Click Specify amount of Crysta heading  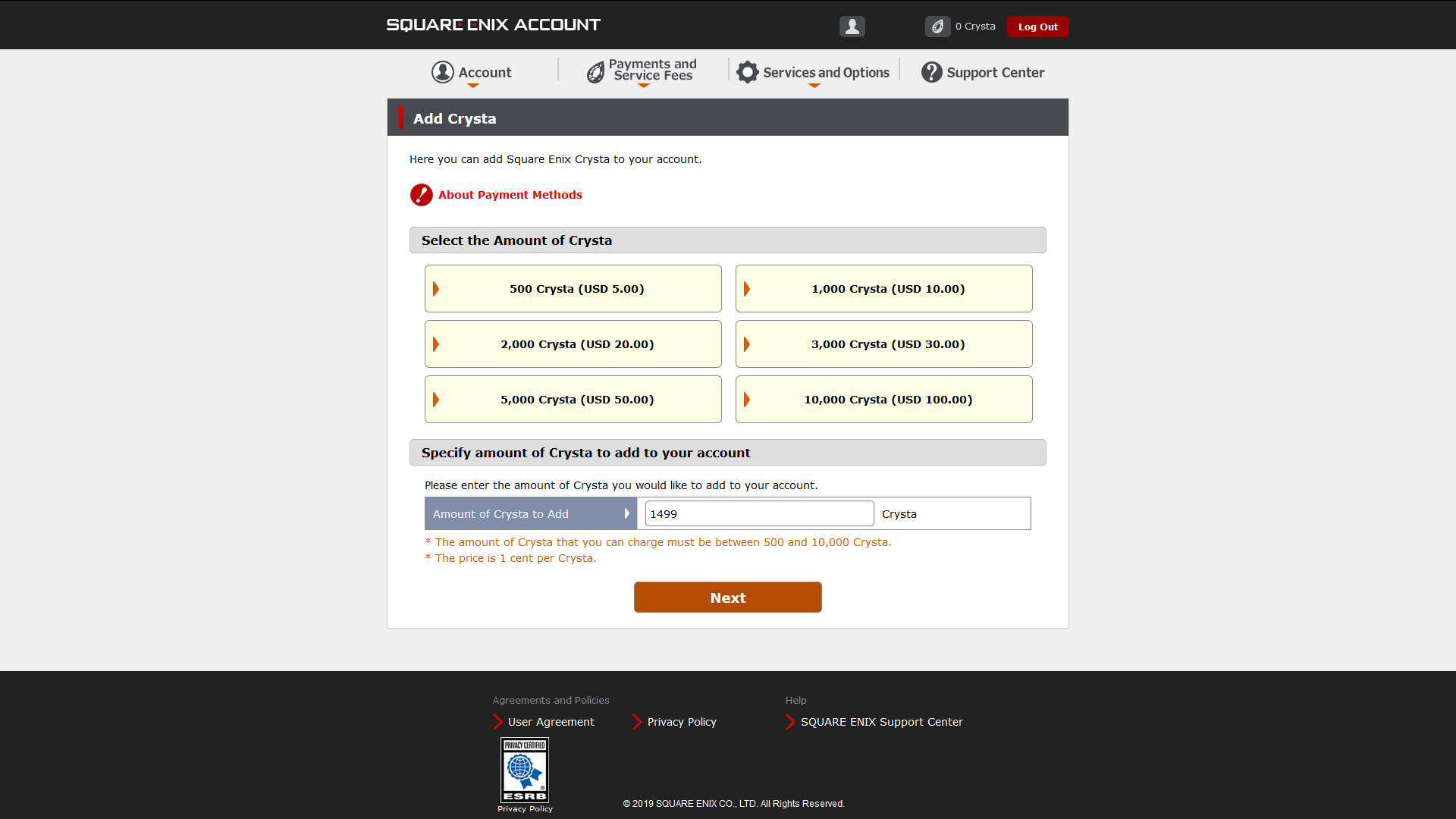click(x=586, y=453)
